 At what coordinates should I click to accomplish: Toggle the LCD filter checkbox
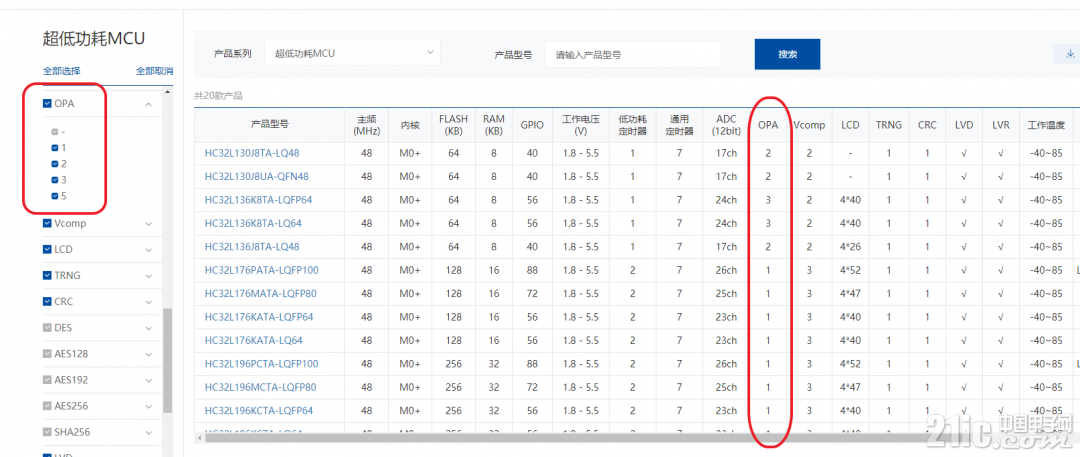(x=47, y=250)
